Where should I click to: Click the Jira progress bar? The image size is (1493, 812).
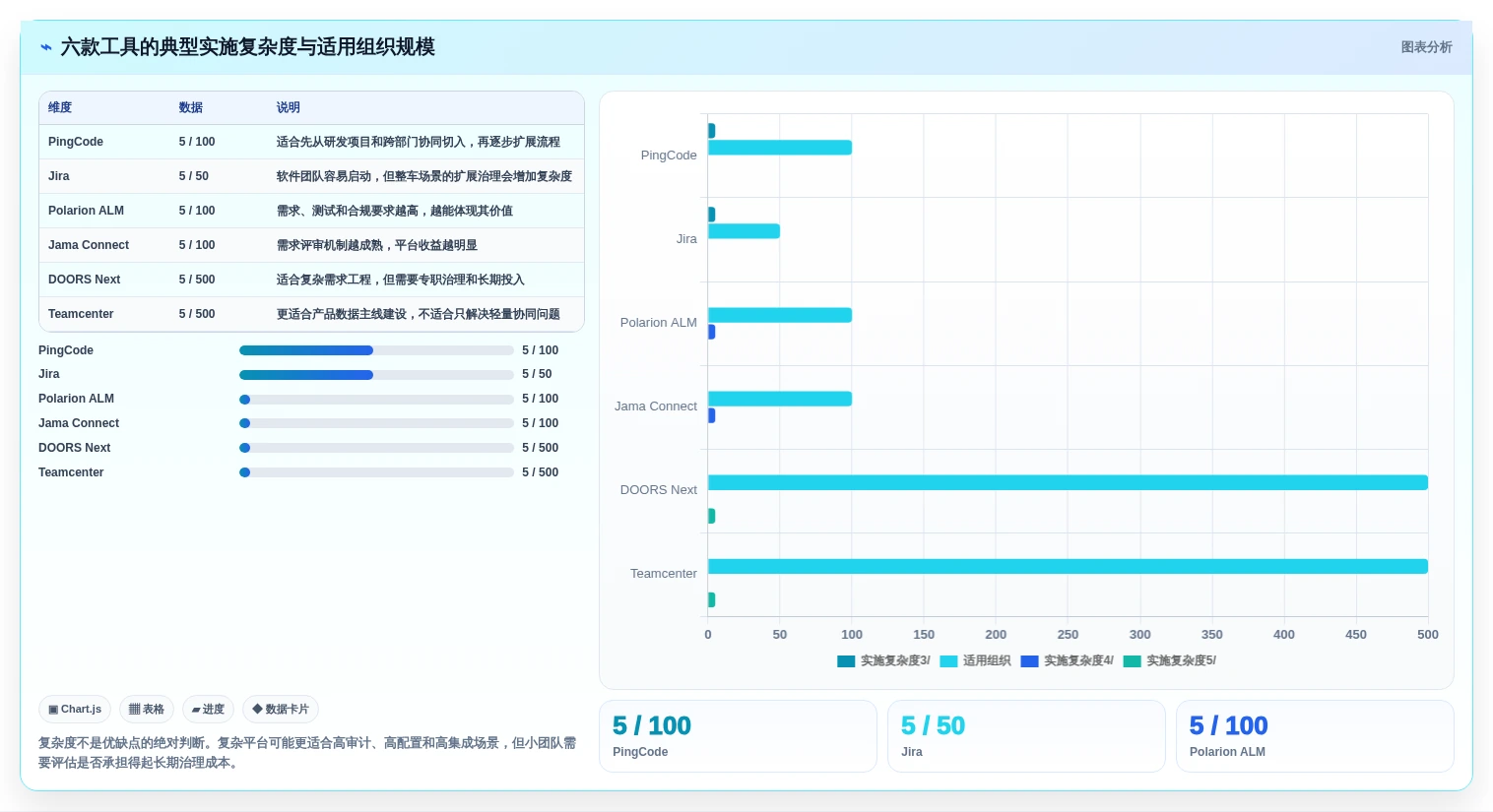tap(376, 375)
